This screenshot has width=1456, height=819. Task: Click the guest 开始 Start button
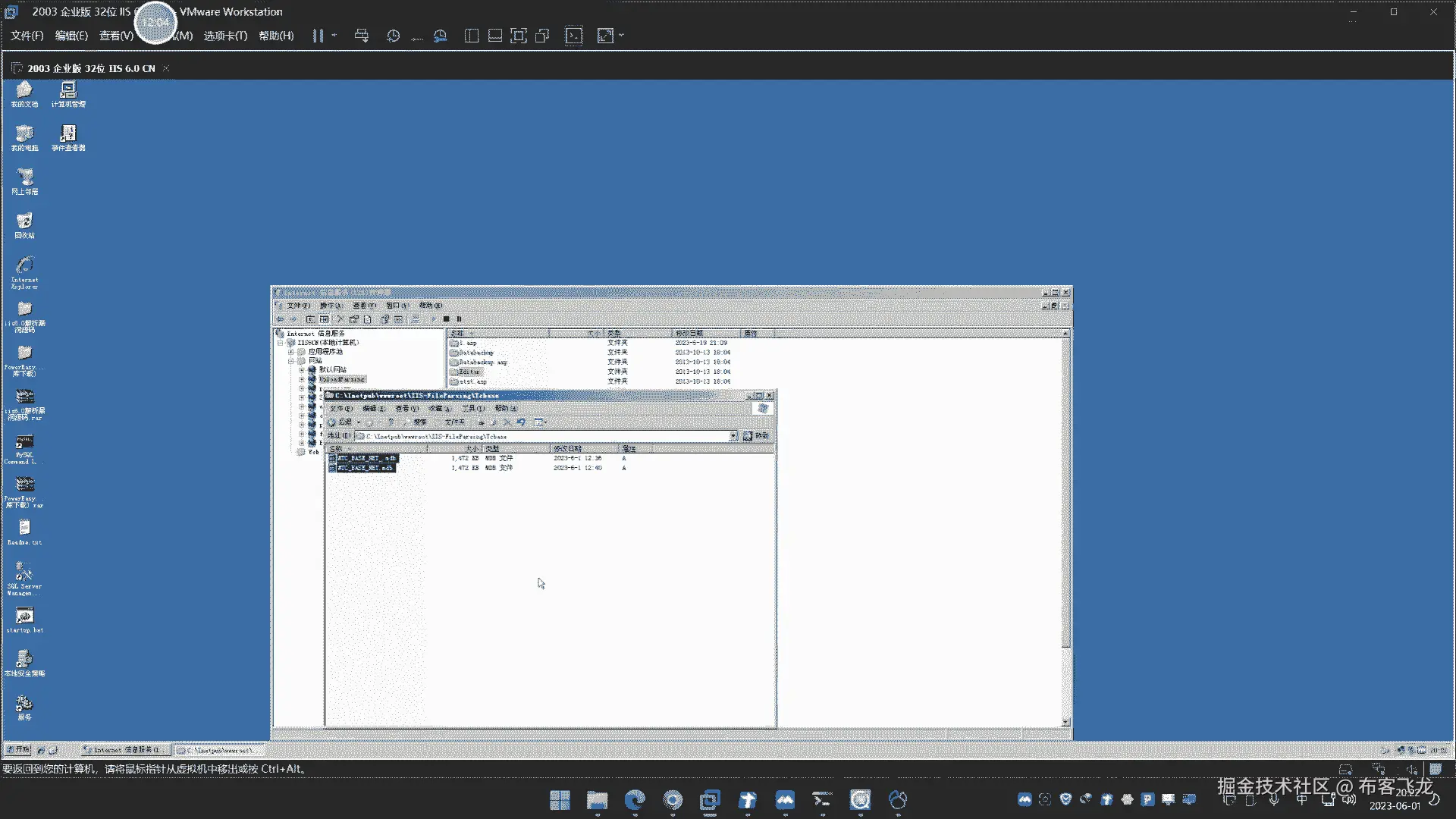point(18,749)
